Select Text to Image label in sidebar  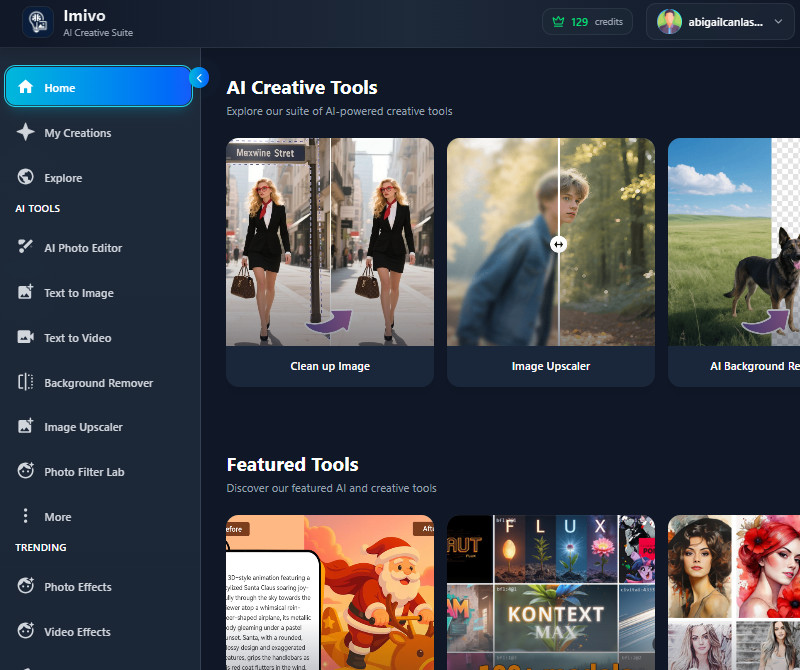[x=79, y=293]
